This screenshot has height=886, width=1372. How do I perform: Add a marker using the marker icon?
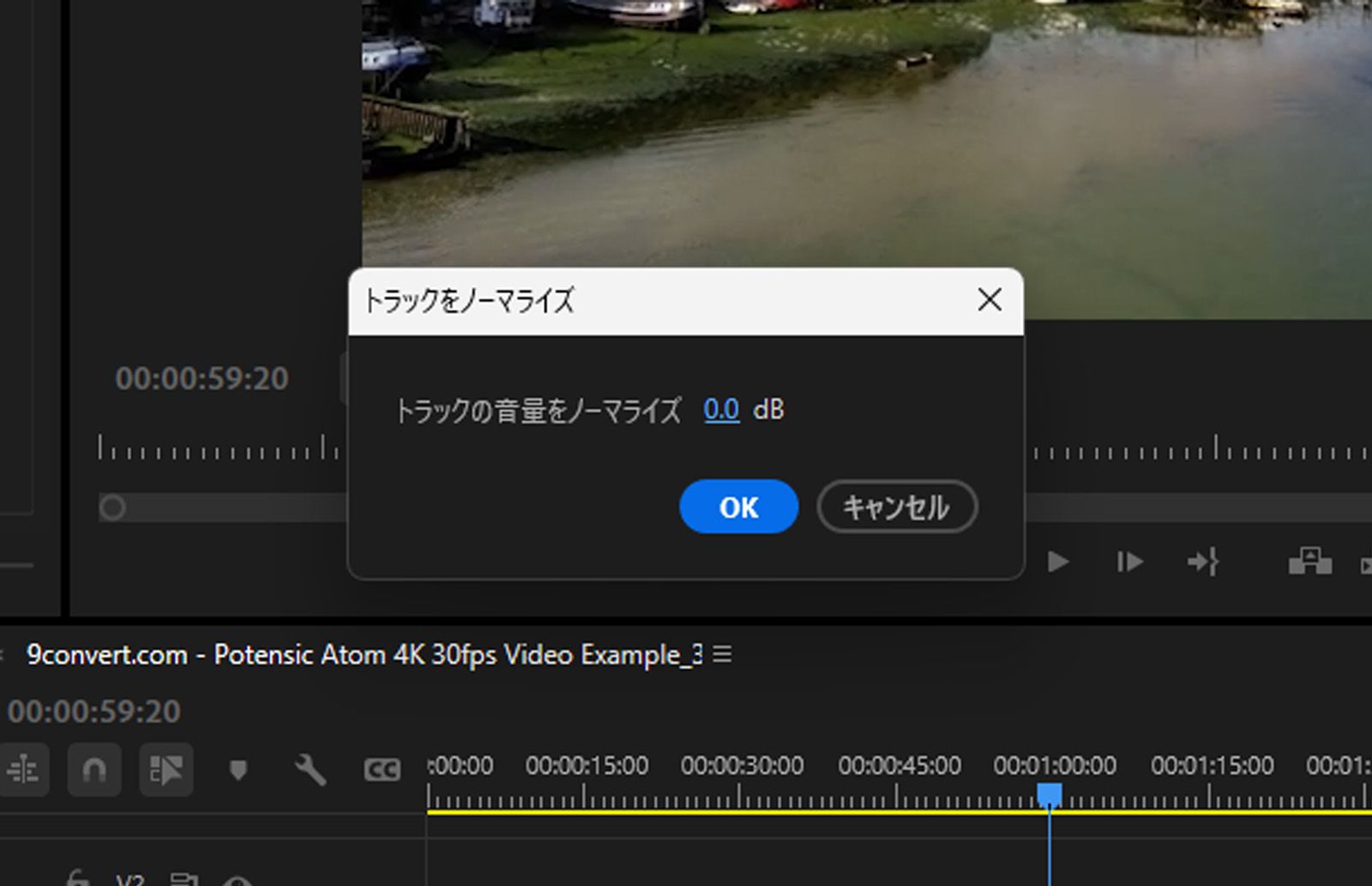pos(239,770)
